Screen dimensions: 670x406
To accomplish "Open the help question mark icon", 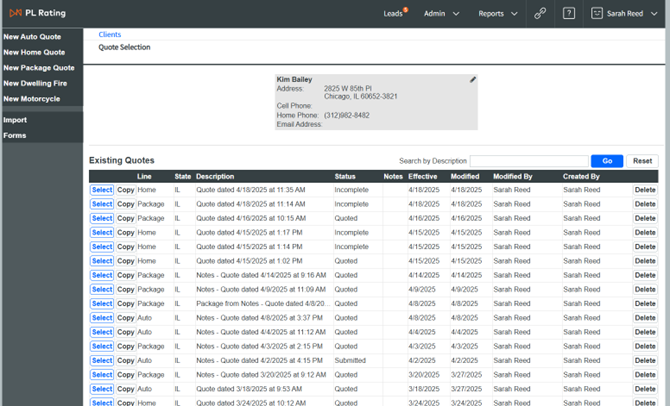I will (x=569, y=13).
